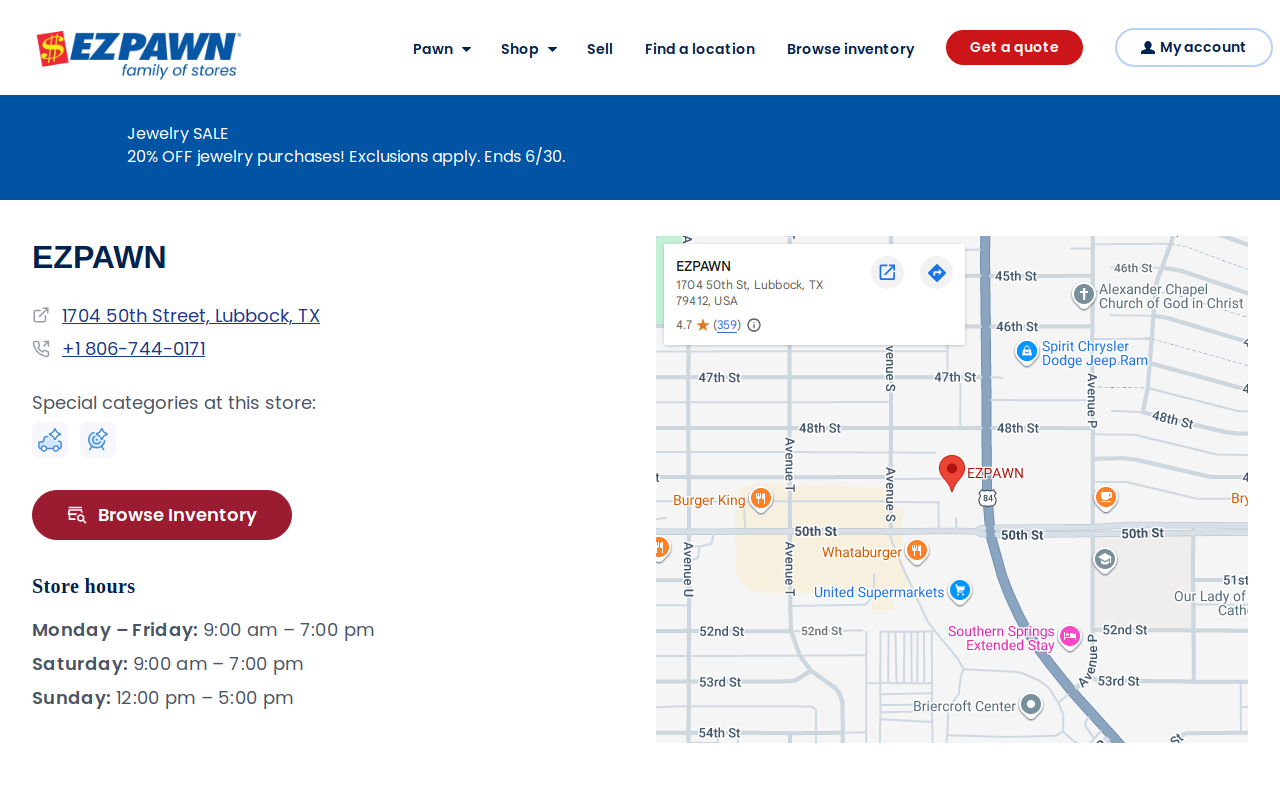This screenshot has width=1280, height=800.
Task: Click the Burger King map marker
Action: pyautogui.click(x=761, y=499)
